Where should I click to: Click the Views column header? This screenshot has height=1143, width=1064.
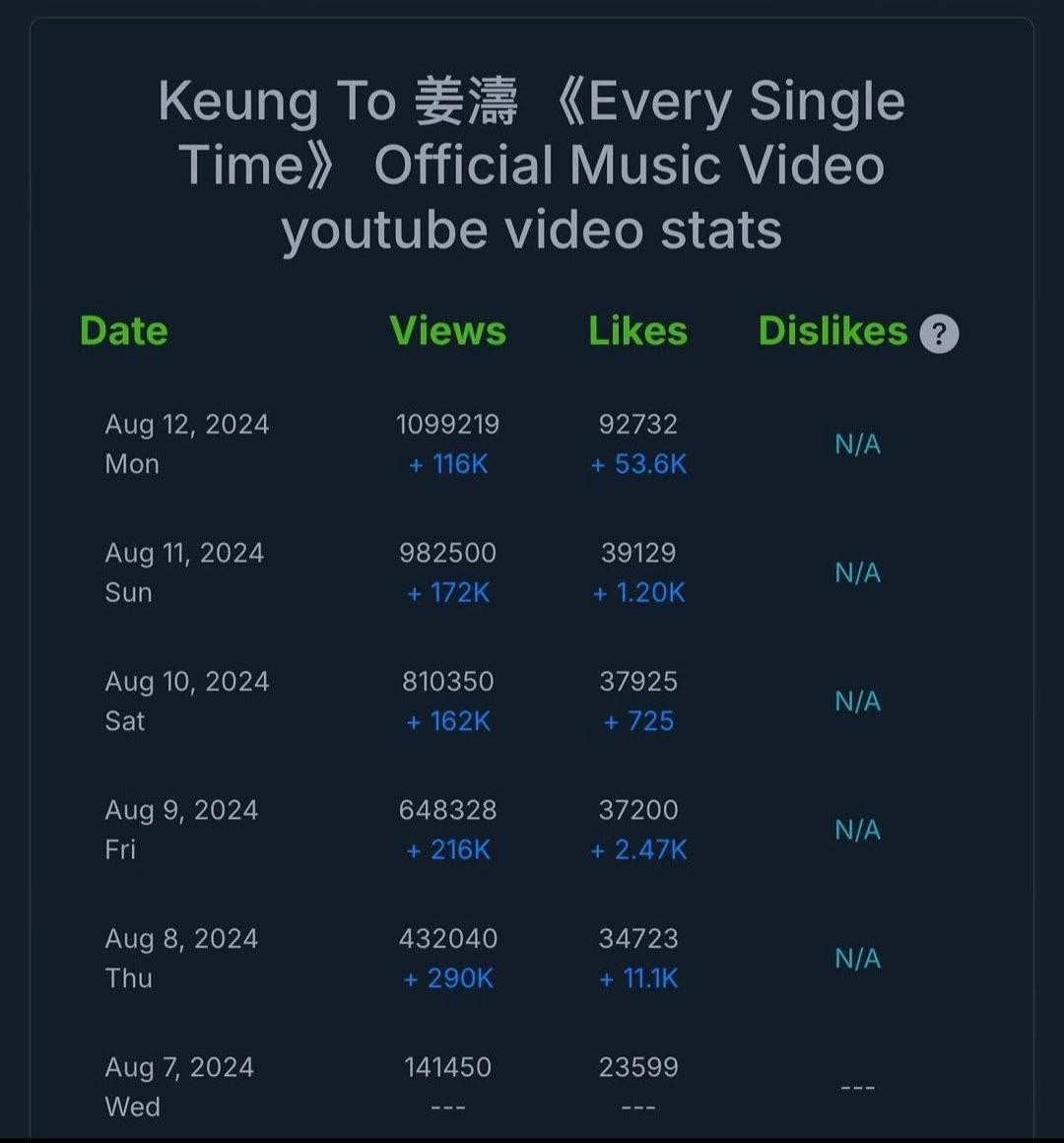(447, 331)
